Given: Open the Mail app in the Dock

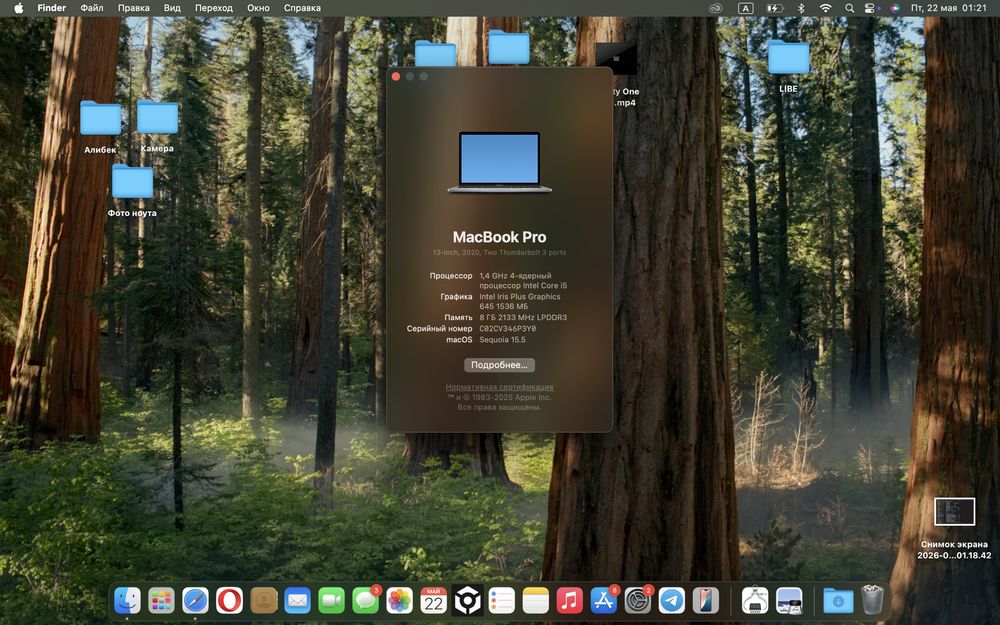Looking at the screenshot, I should [x=297, y=600].
